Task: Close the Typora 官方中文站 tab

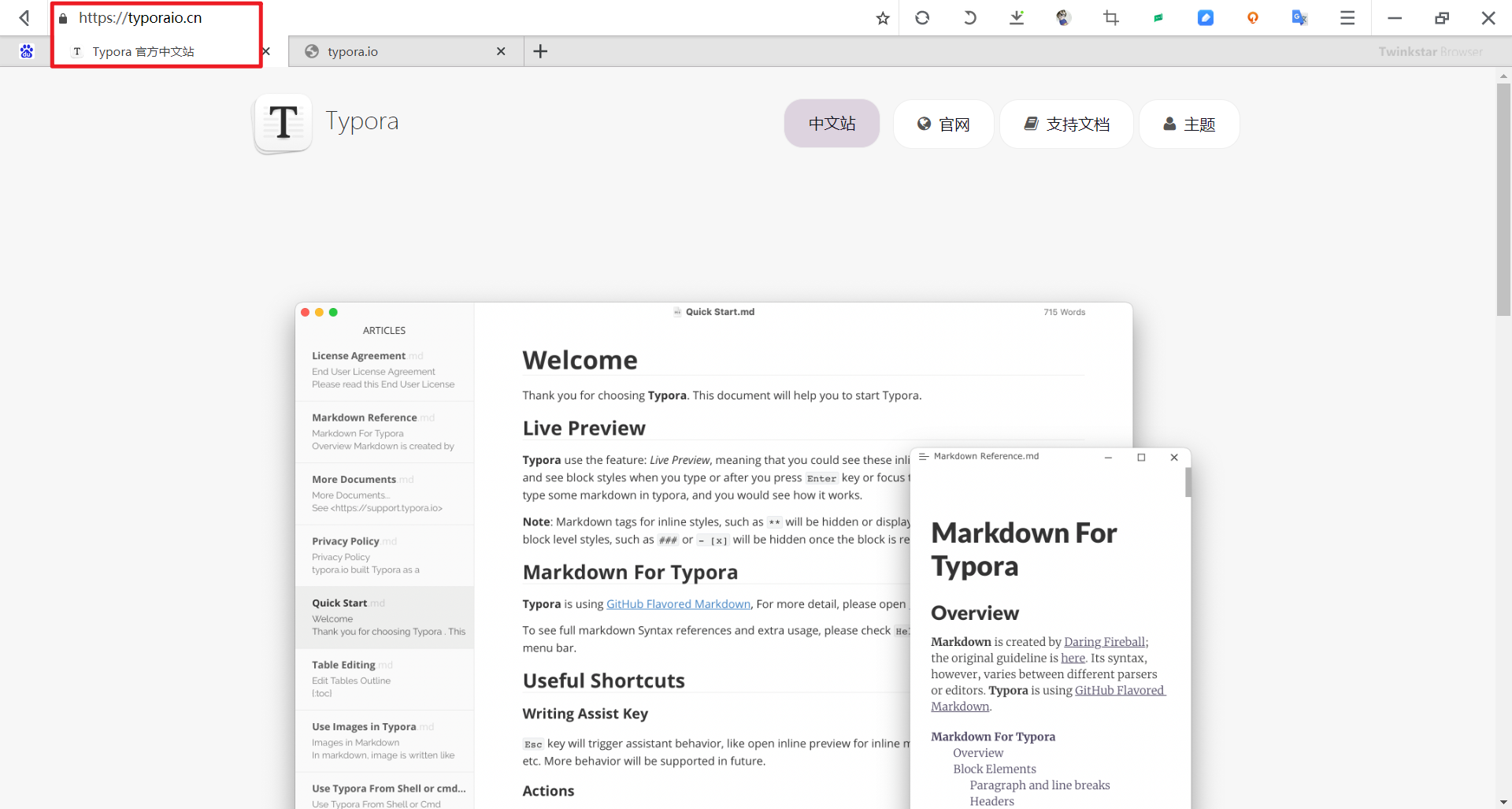Action: pos(266,51)
